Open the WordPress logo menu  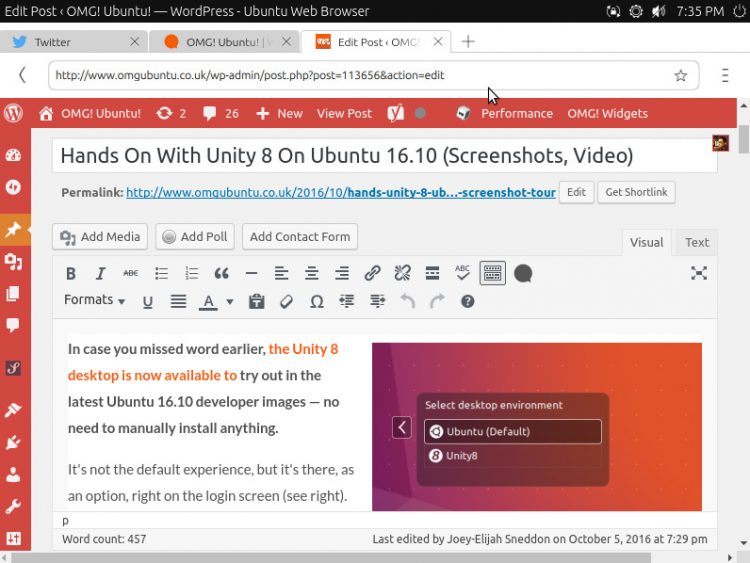tap(13, 113)
